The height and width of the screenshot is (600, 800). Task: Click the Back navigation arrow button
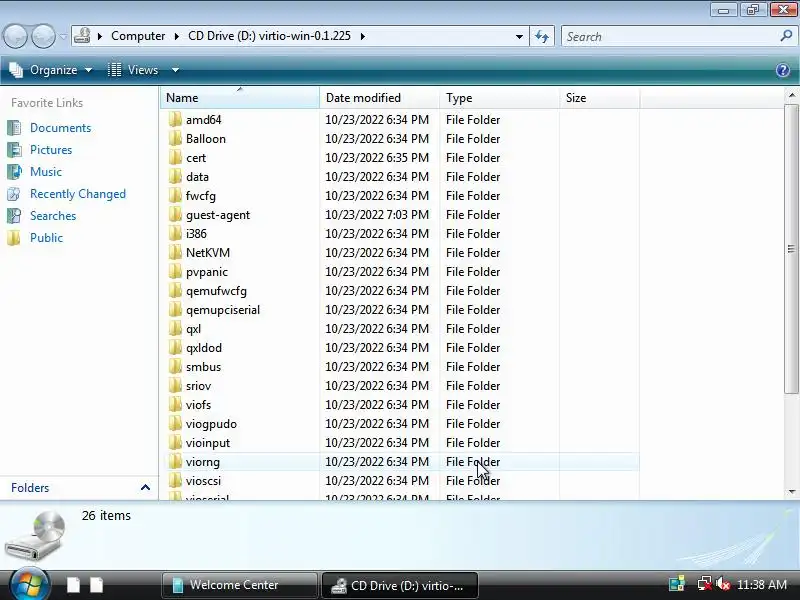15,36
